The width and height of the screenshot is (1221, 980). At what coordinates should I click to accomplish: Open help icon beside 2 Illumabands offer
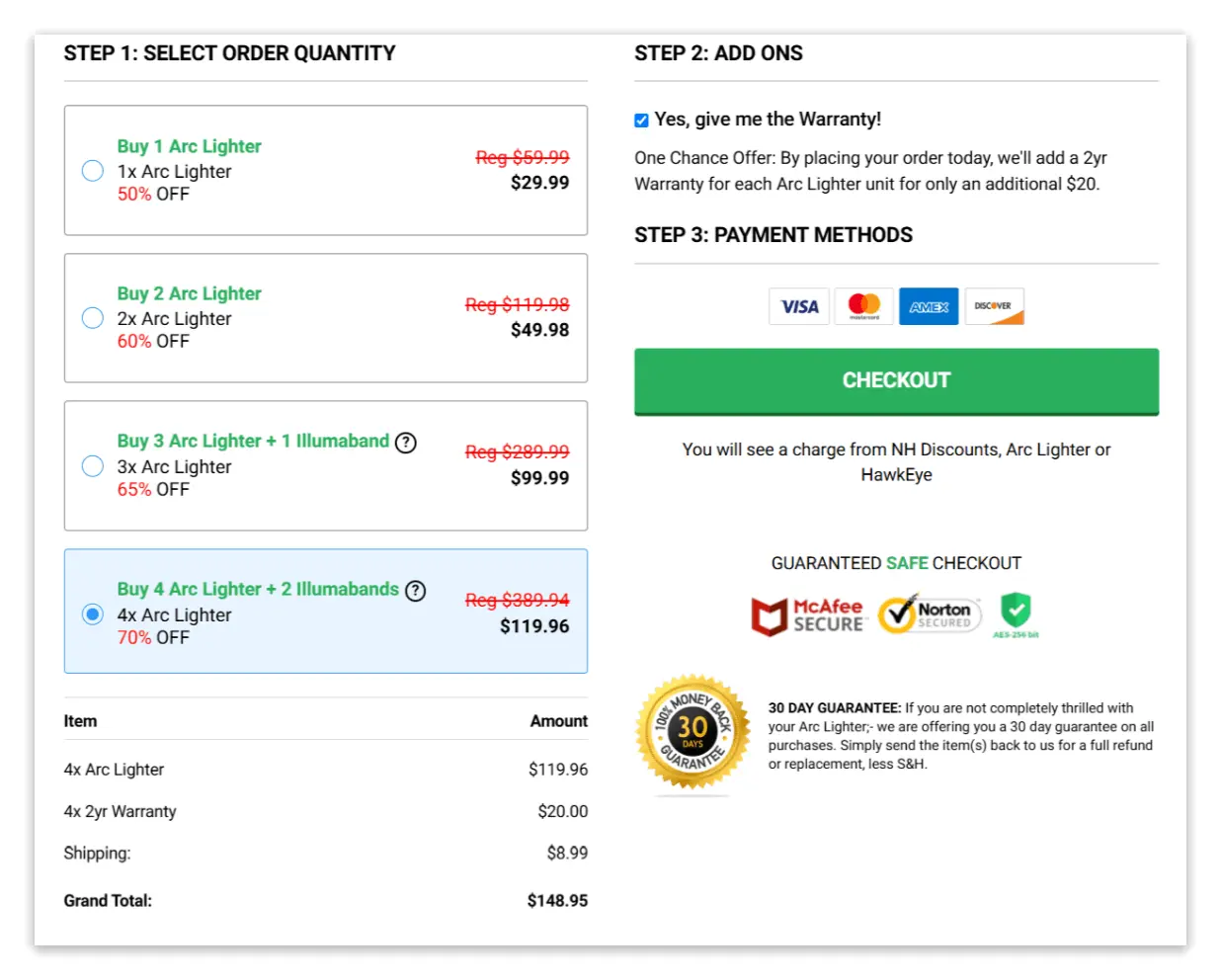pyautogui.click(x=416, y=591)
